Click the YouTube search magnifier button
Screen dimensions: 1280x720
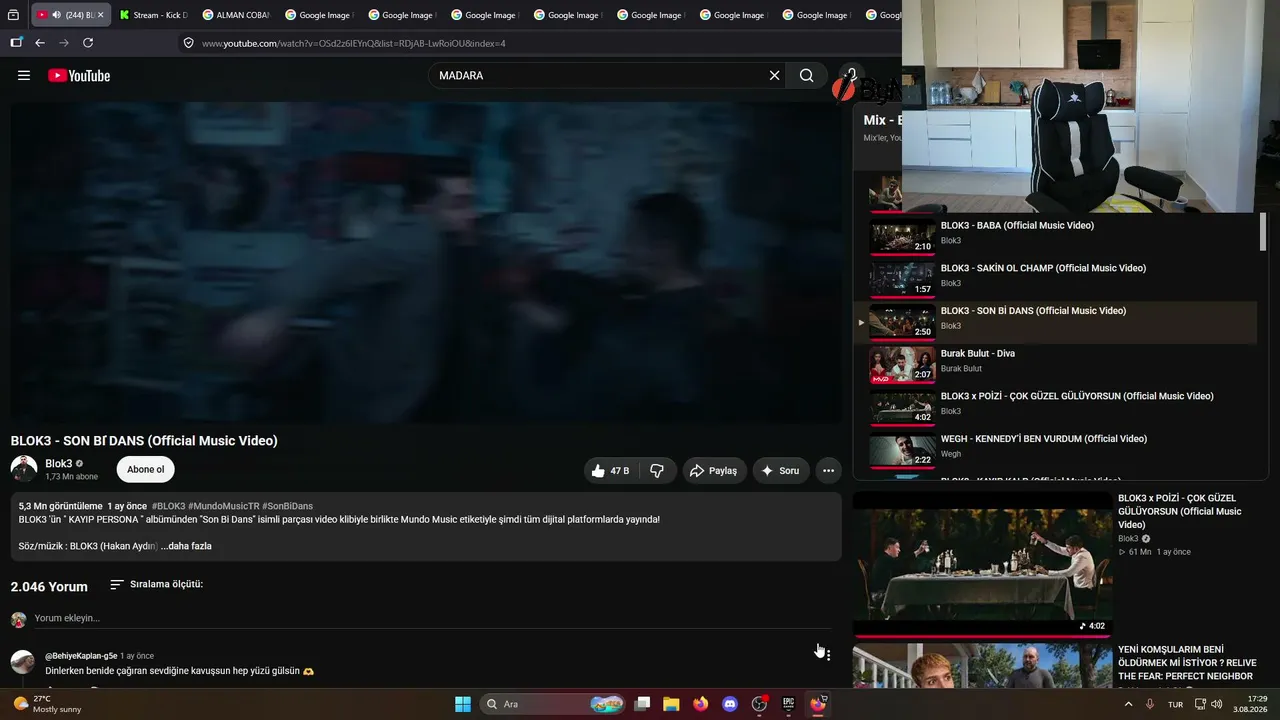(x=806, y=76)
